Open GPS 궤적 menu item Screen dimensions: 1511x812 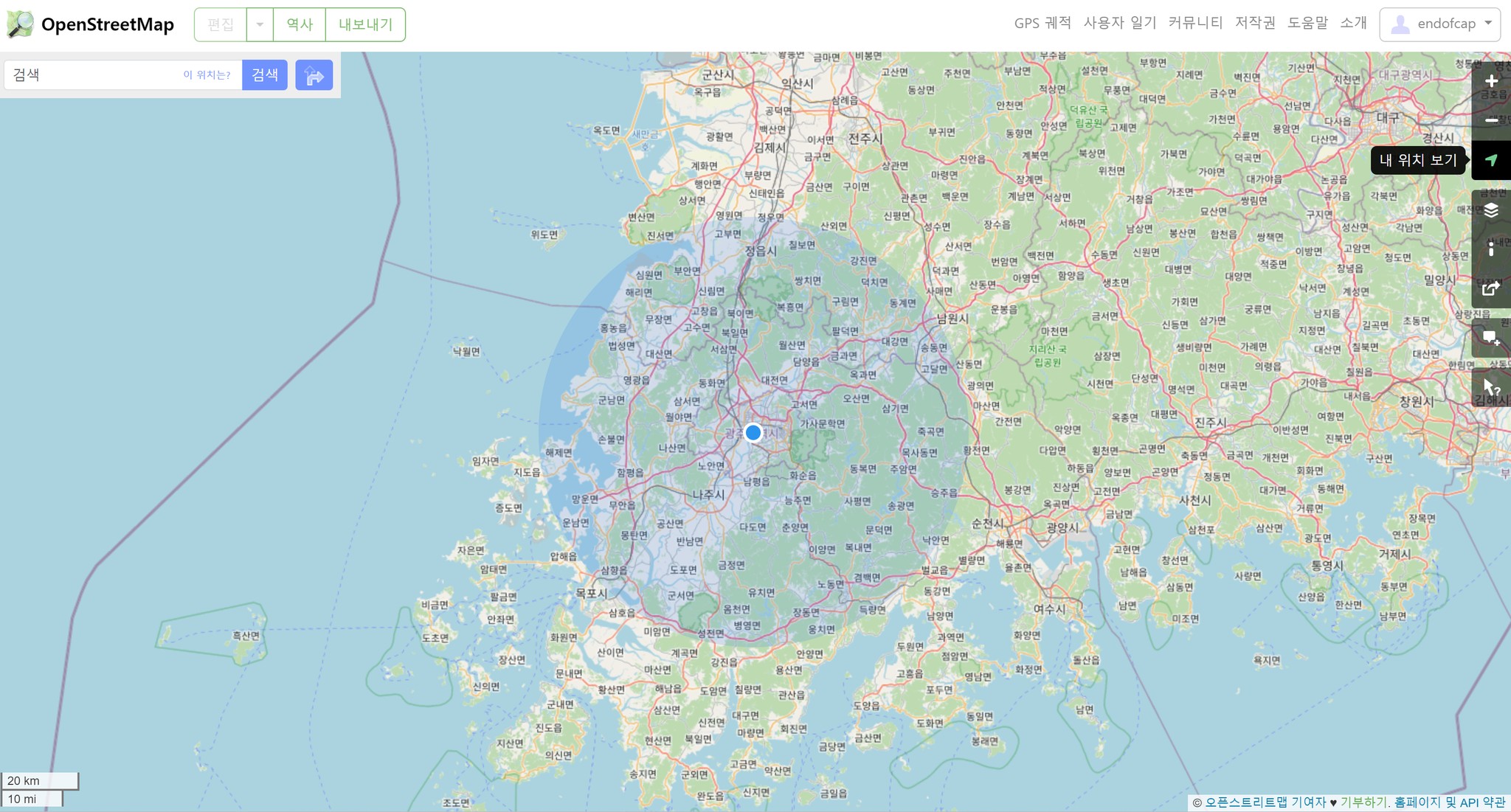1042,23
